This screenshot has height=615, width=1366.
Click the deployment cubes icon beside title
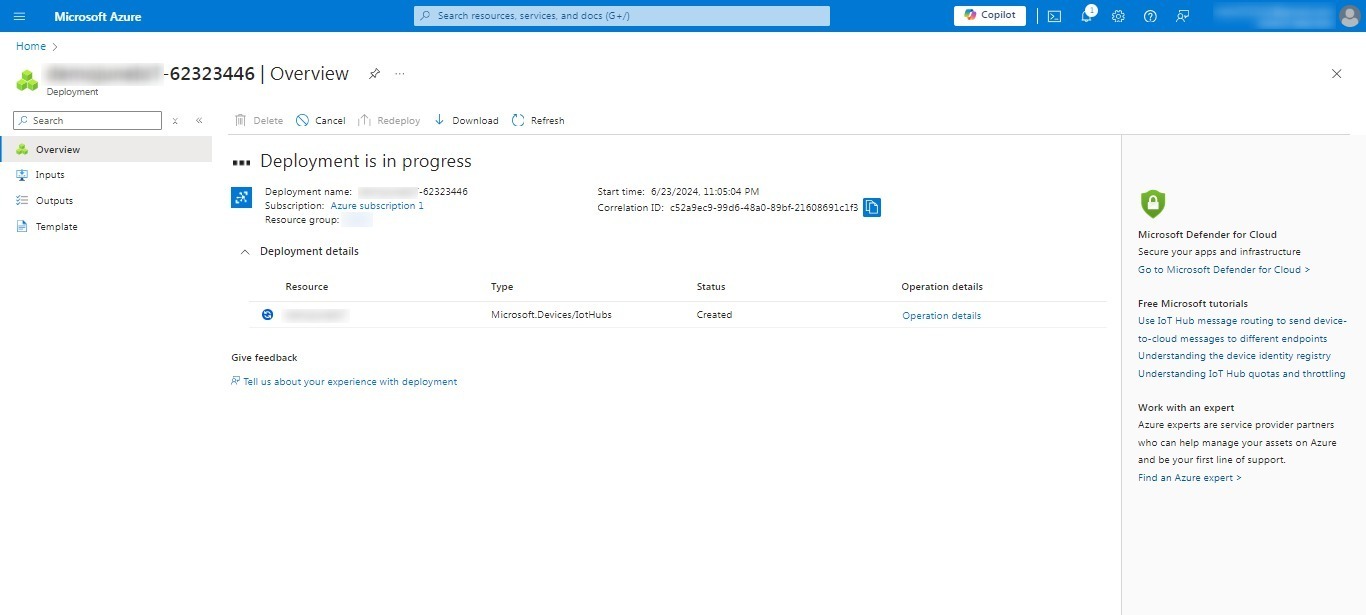tap(26, 80)
